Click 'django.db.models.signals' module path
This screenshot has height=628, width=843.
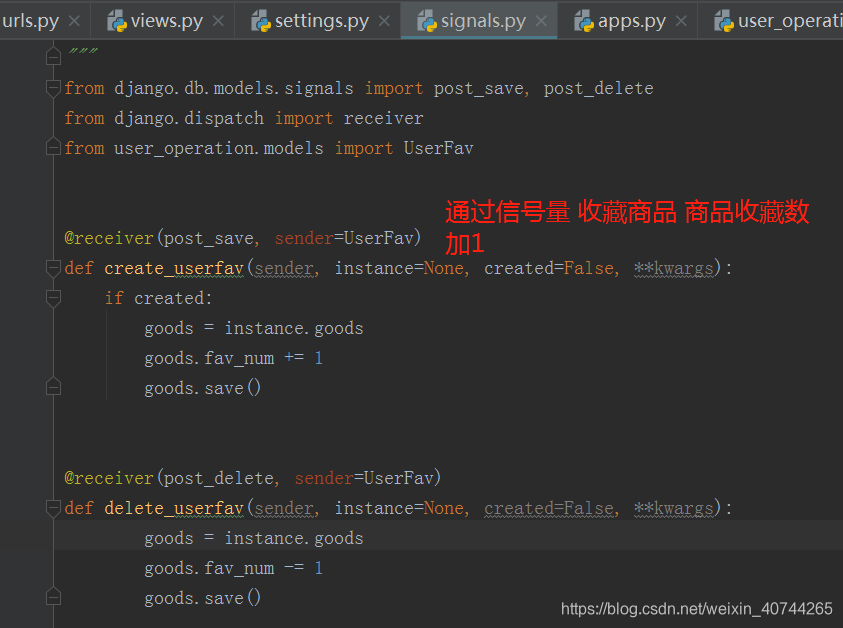point(234,89)
